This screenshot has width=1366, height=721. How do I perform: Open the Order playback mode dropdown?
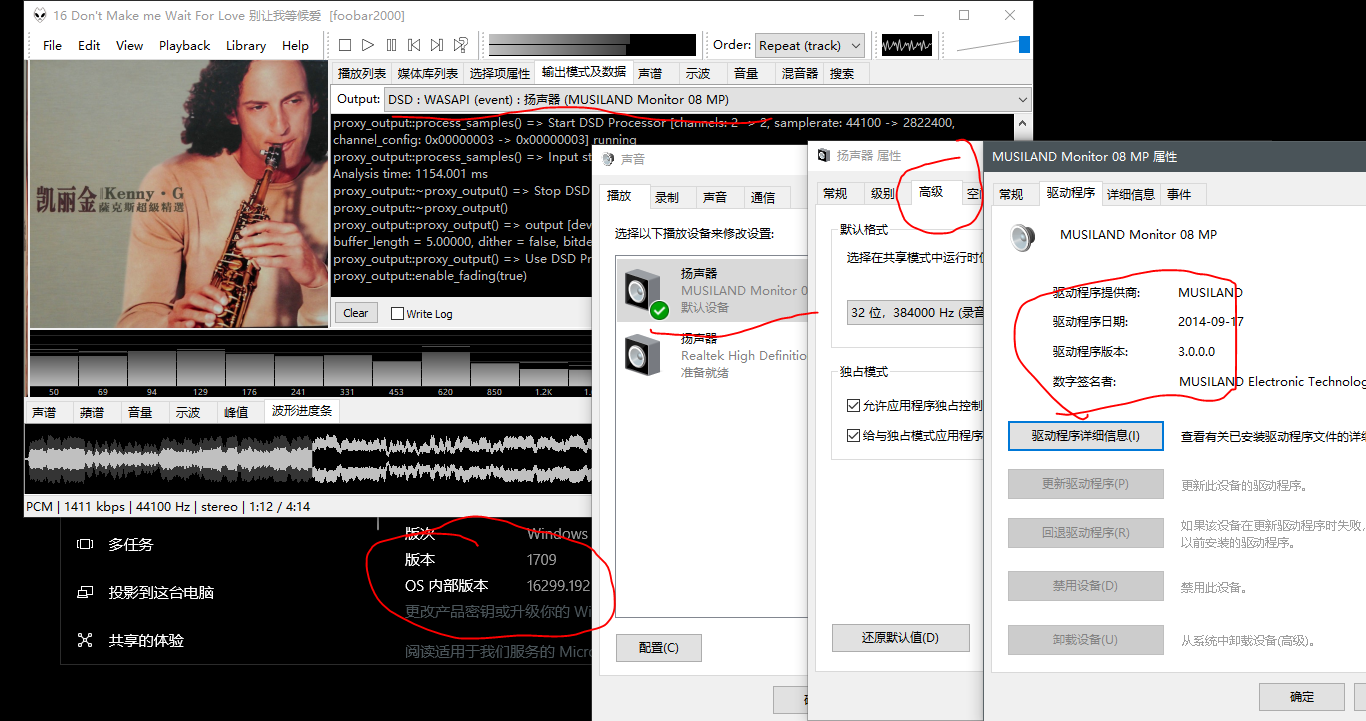coord(809,46)
